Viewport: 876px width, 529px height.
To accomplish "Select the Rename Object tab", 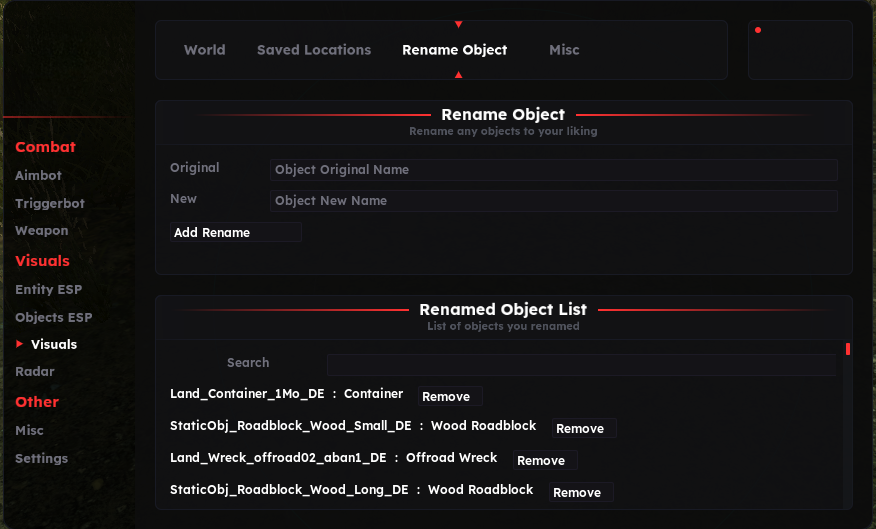I will pyautogui.click(x=454, y=50).
